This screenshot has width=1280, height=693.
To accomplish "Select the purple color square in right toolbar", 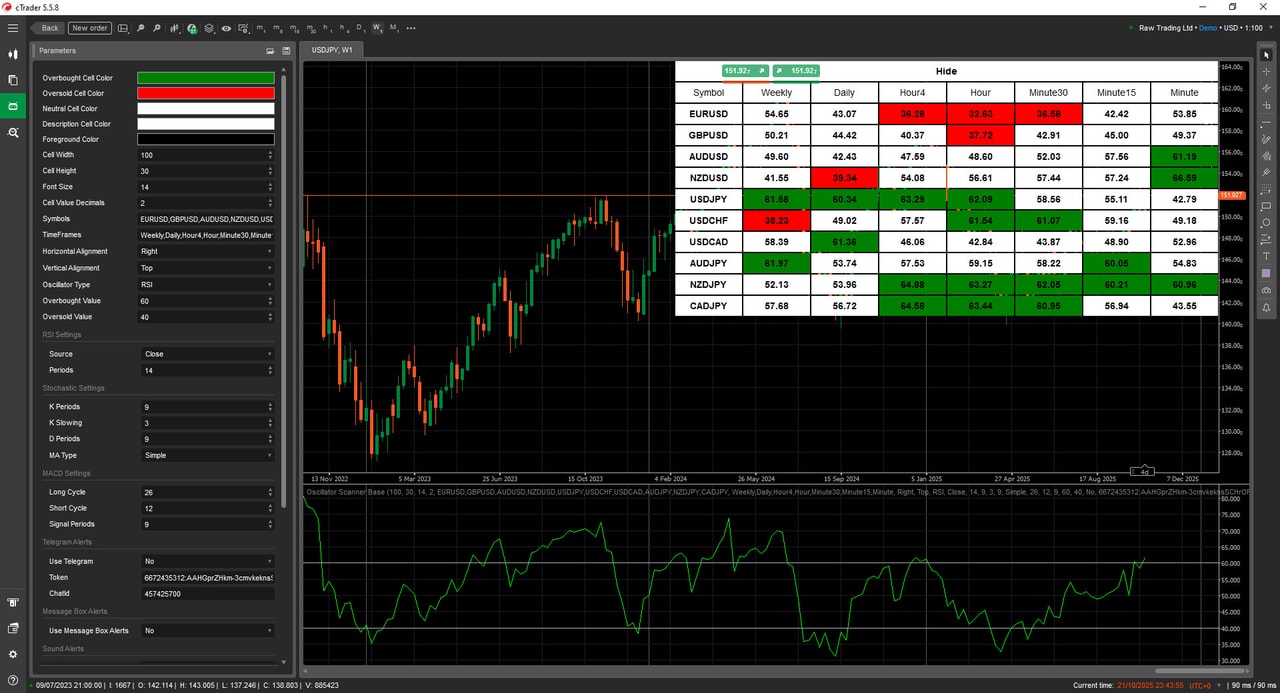I will click(x=1266, y=272).
